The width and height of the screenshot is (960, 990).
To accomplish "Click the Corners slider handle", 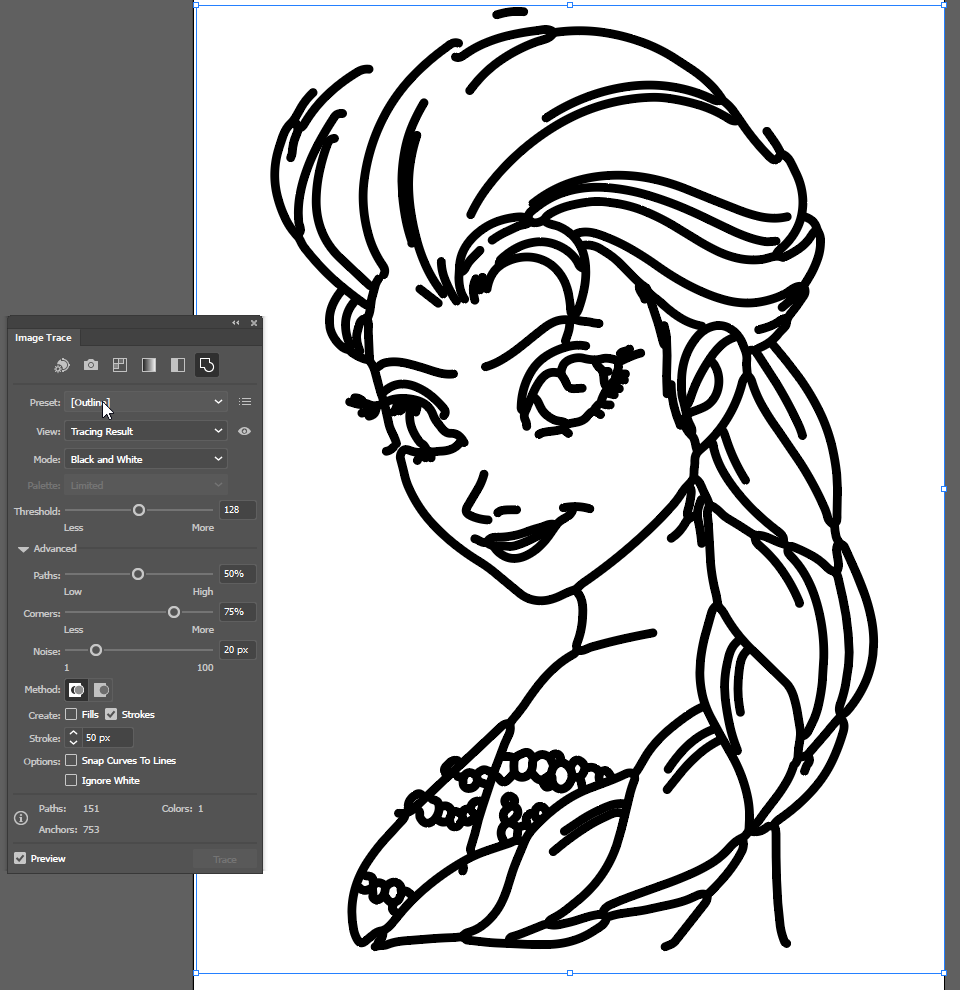I will [174, 612].
